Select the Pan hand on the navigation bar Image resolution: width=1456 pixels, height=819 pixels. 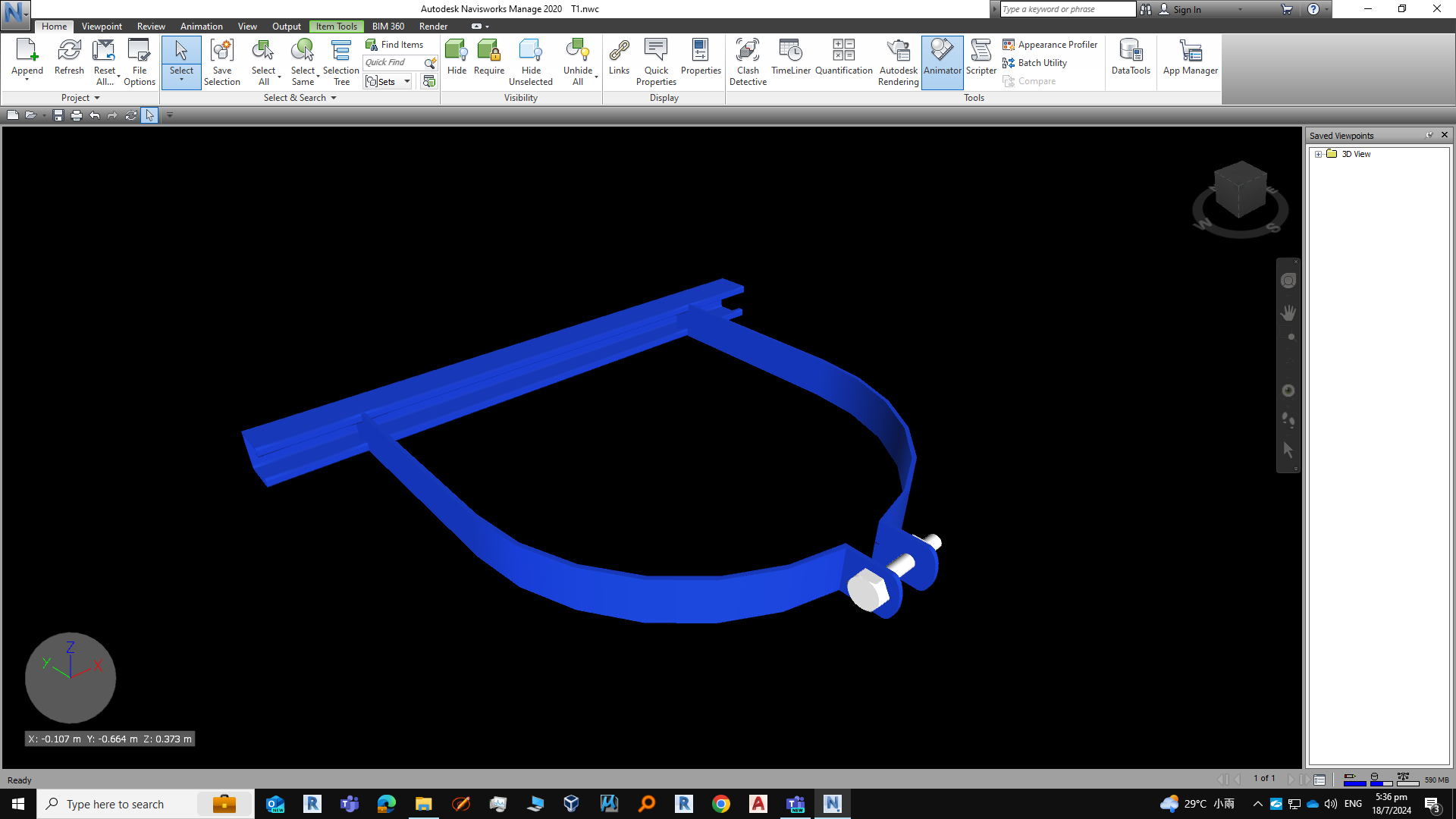click(x=1289, y=312)
